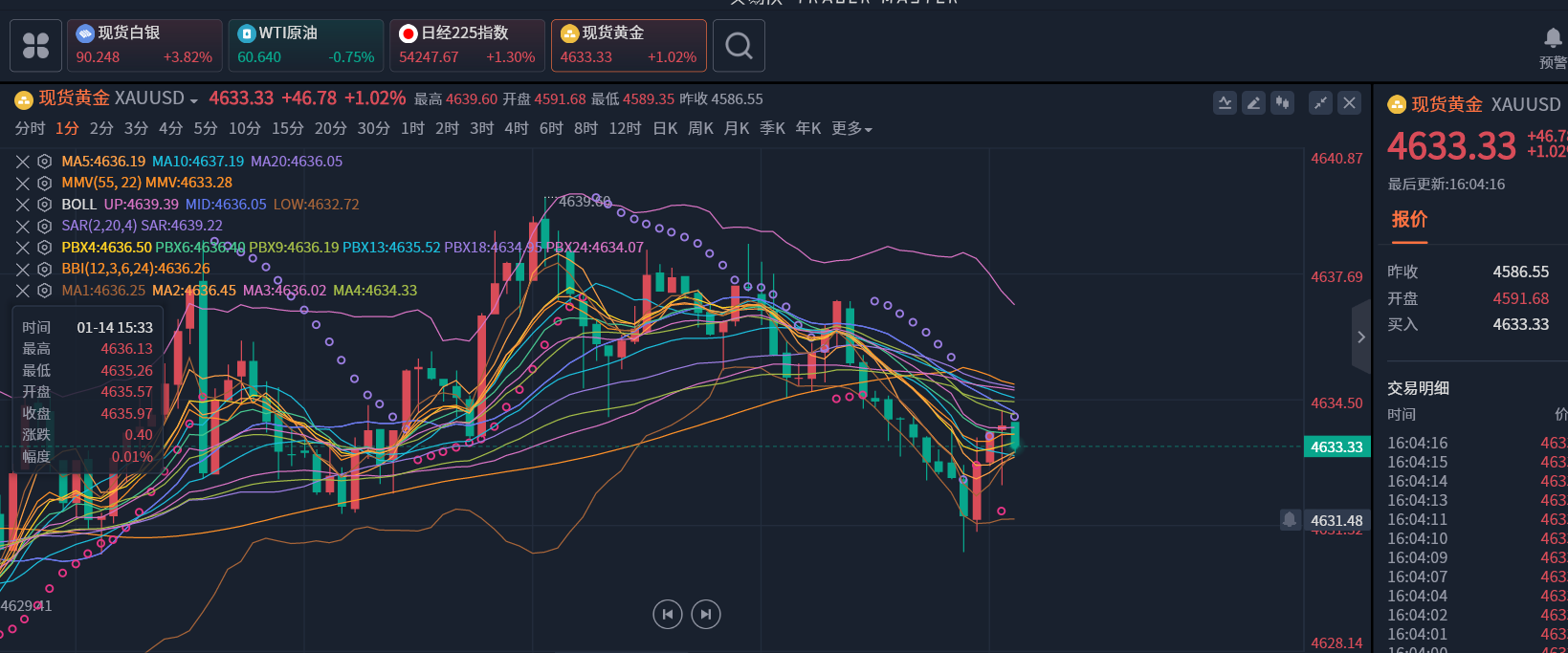Open the 日经225指数 quote card
This screenshot has width=1568, height=653.
(x=467, y=46)
